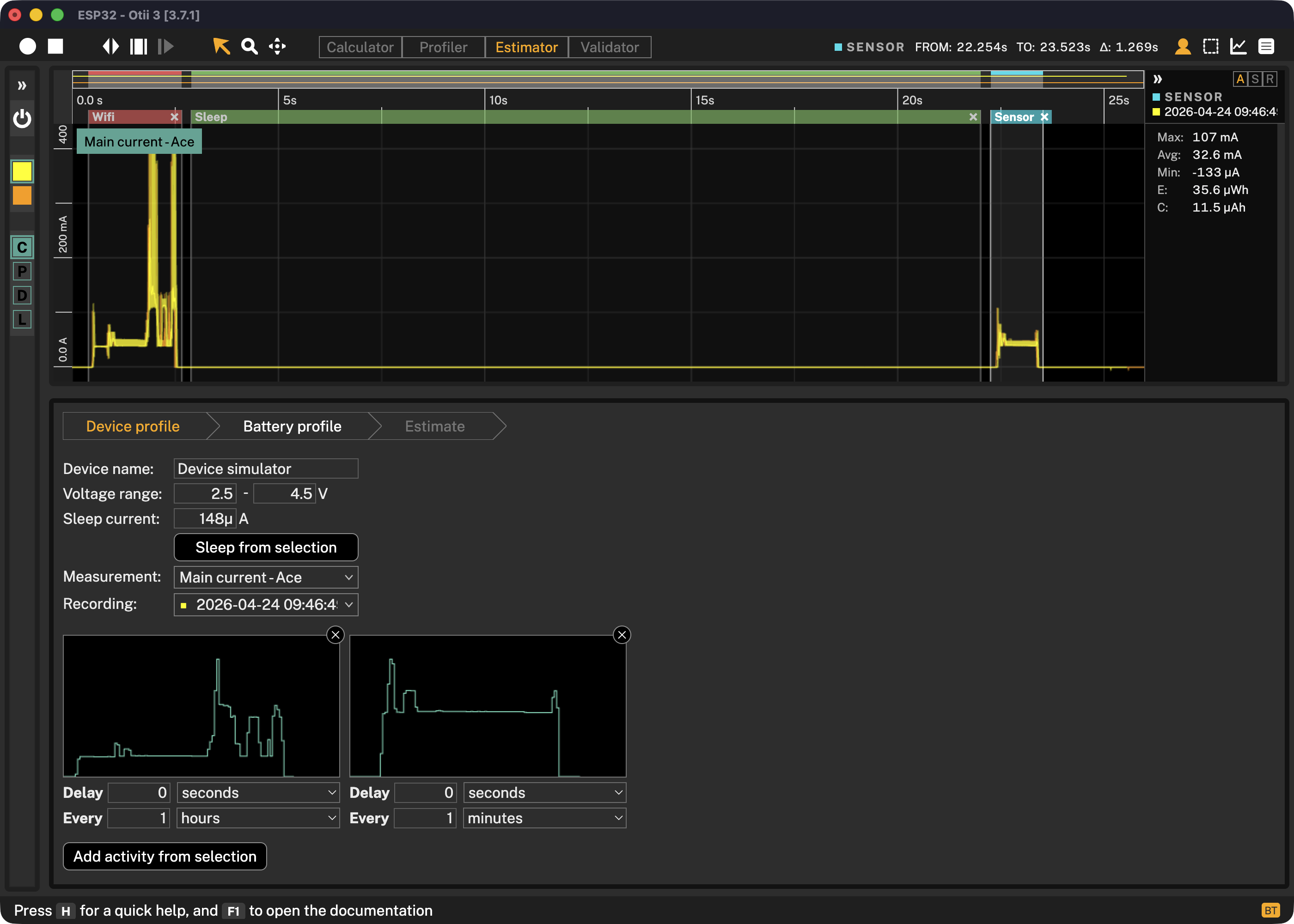Select the pan move tool
This screenshot has width=1294, height=924.
tap(277, 47)
